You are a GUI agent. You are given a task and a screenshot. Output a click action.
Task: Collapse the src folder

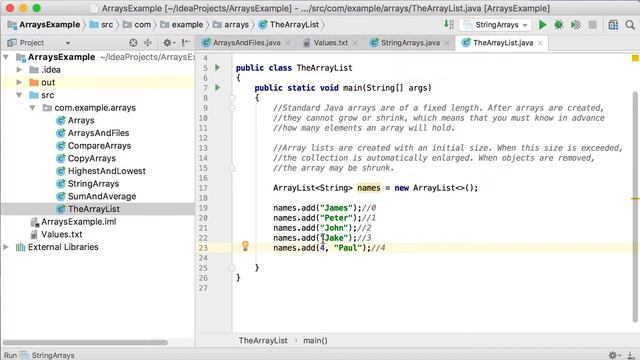click(19, 95)
